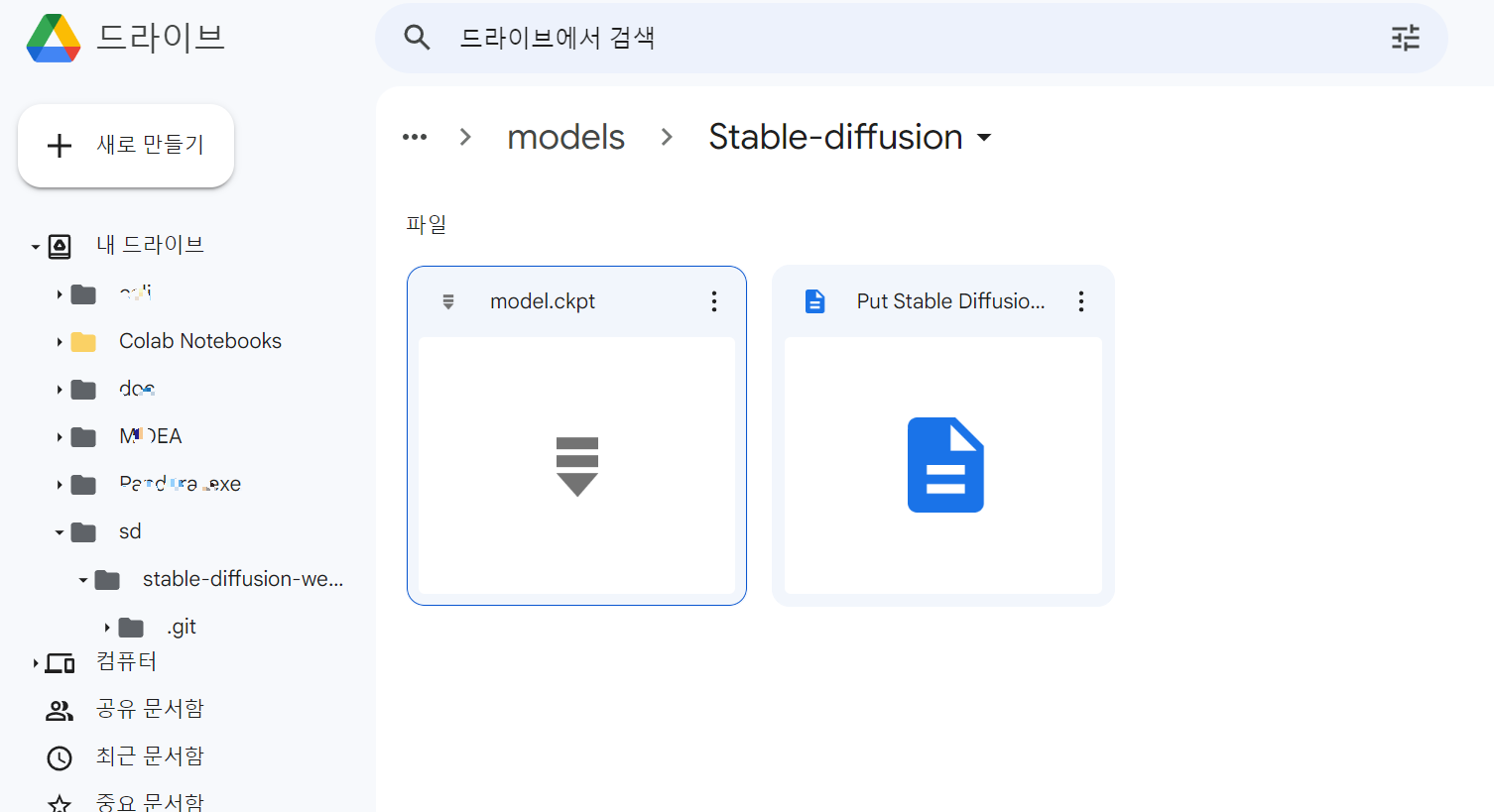Open the stable-diffusion-we... folder

[x=243, y=579]
